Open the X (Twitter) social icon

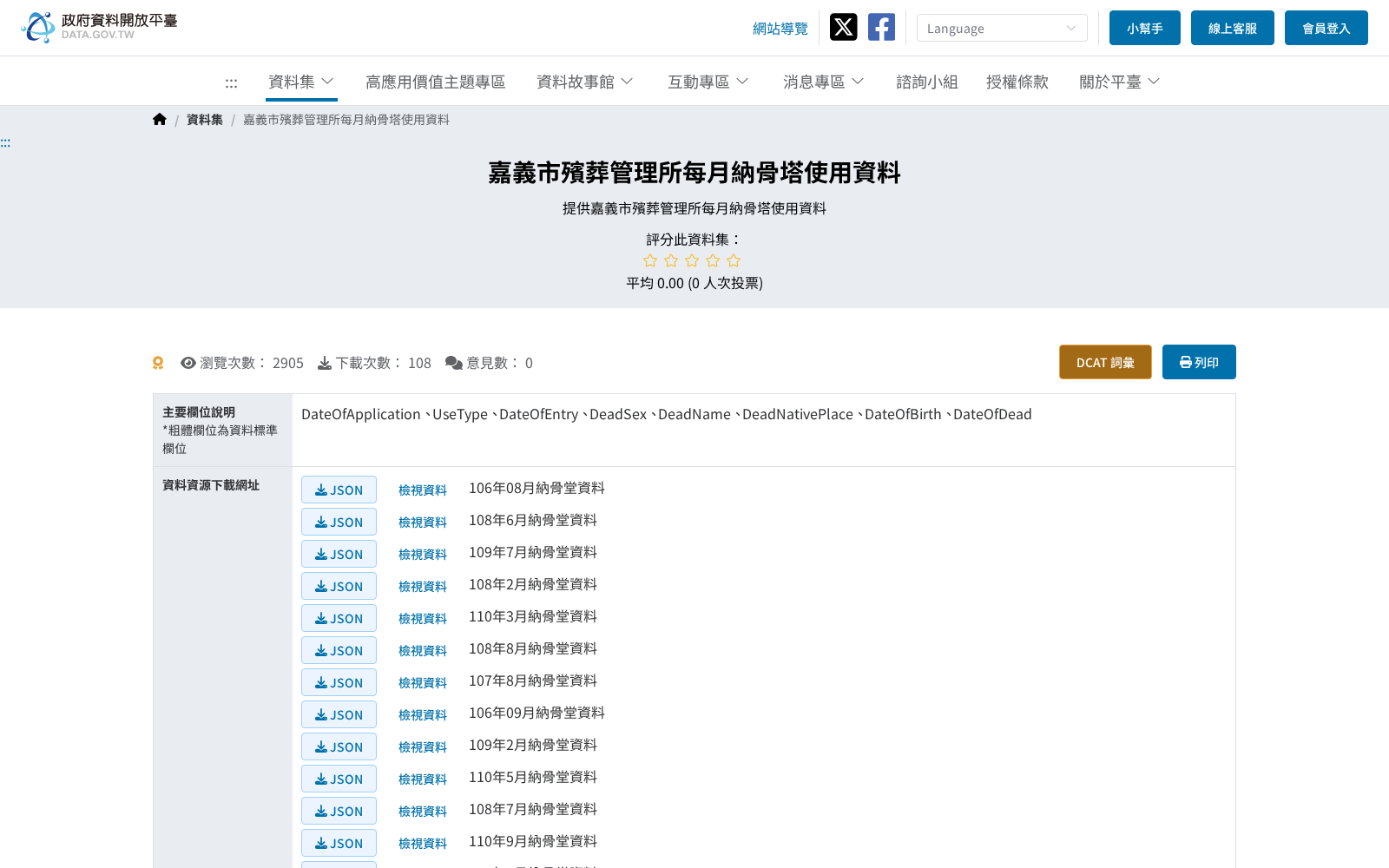tap(843, 27)
